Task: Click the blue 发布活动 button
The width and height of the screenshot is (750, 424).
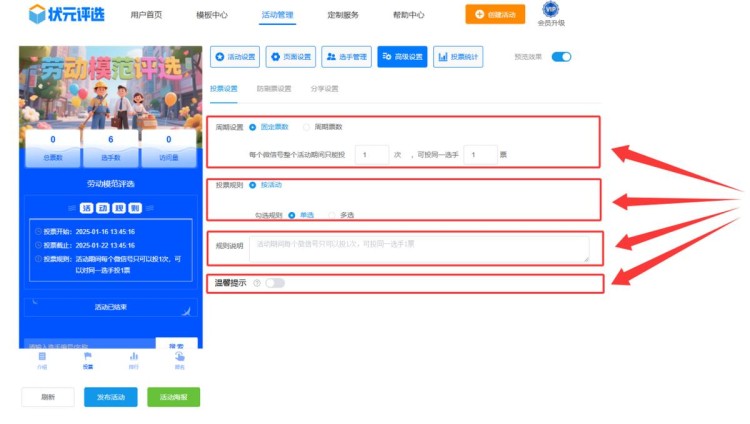Action: point(110,397)
